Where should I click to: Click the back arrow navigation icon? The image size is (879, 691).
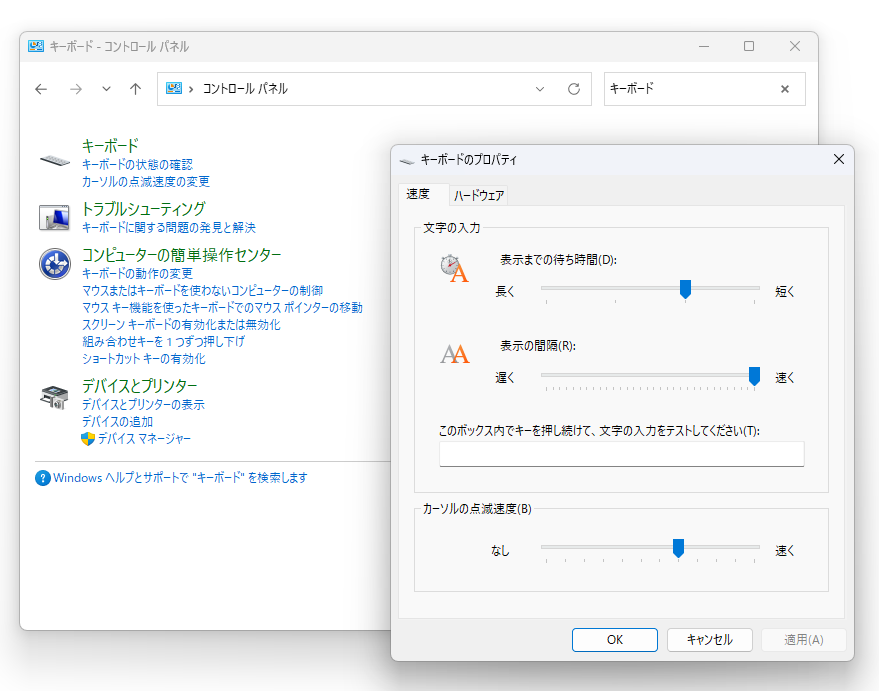40,89
